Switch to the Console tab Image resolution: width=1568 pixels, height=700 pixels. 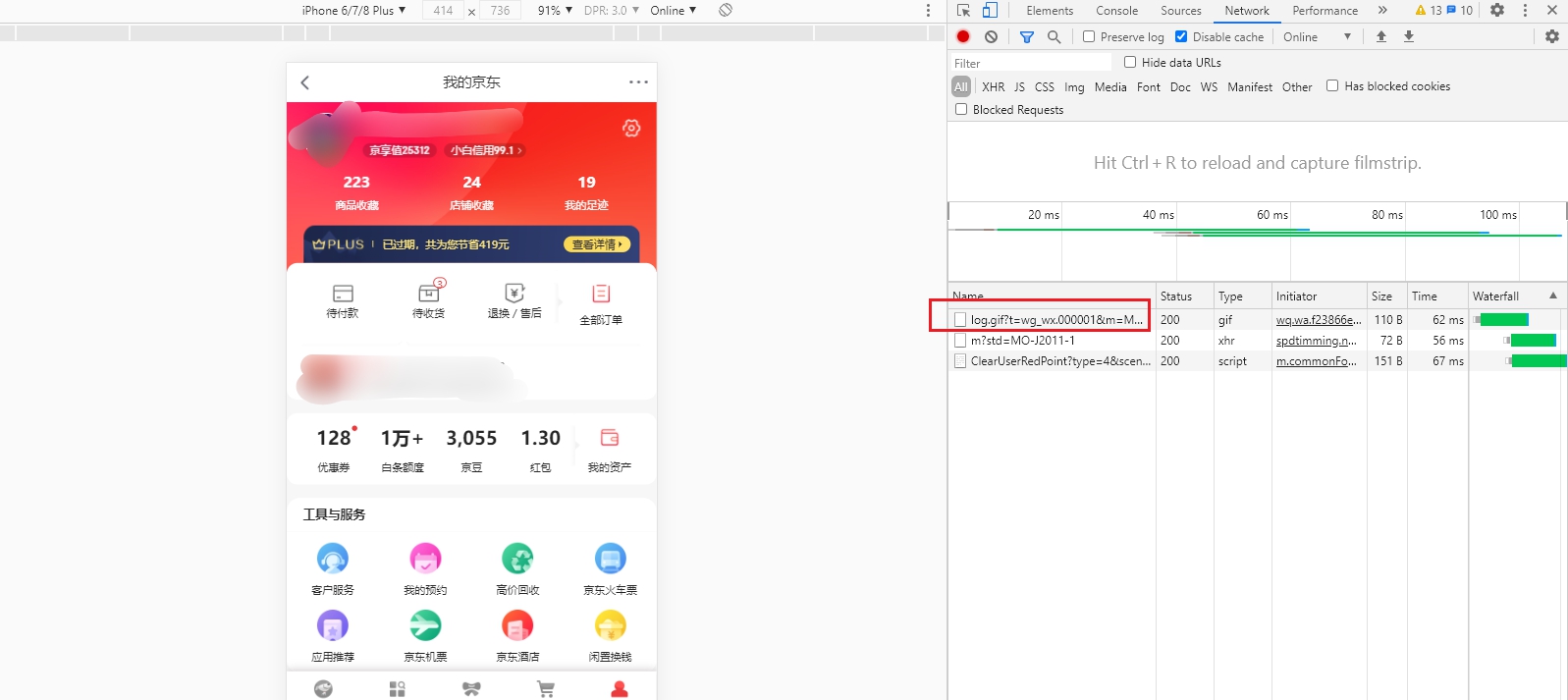(1116, 10)
